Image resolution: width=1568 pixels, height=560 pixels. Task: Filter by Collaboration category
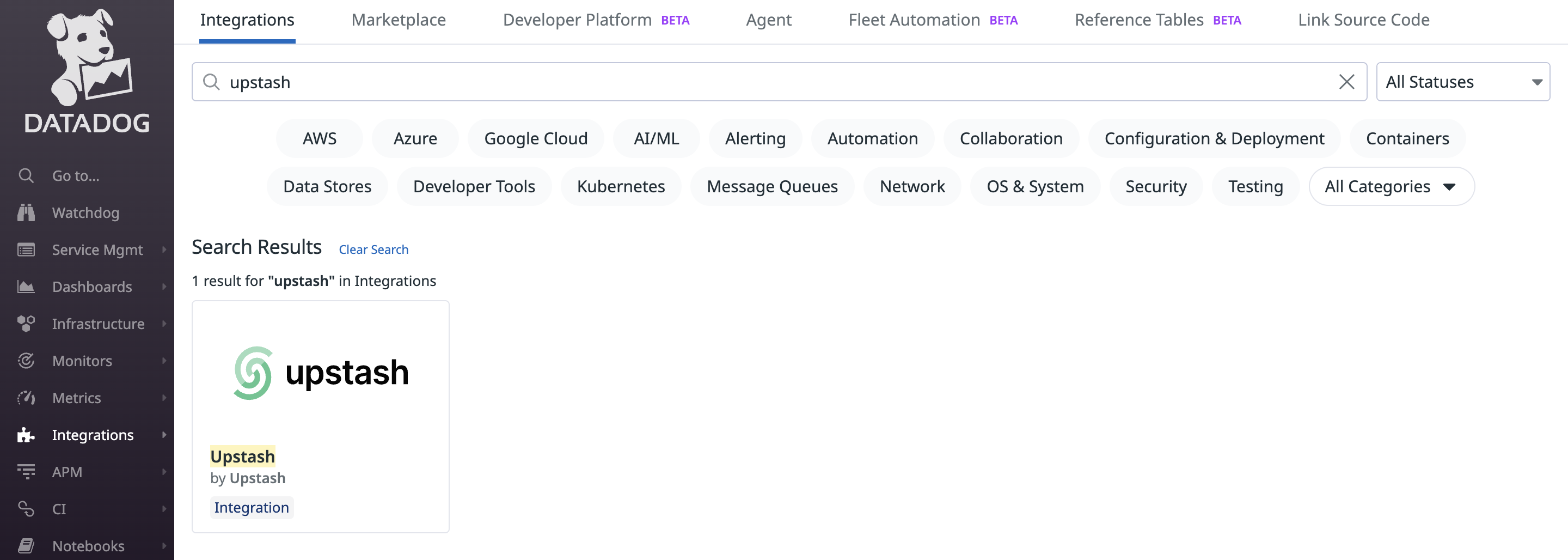(1011, 138)
